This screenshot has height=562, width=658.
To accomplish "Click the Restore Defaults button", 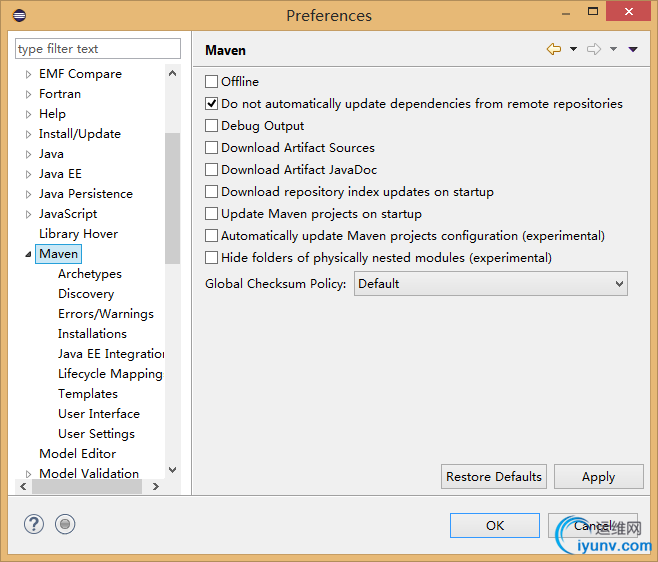I will point(494,476).
